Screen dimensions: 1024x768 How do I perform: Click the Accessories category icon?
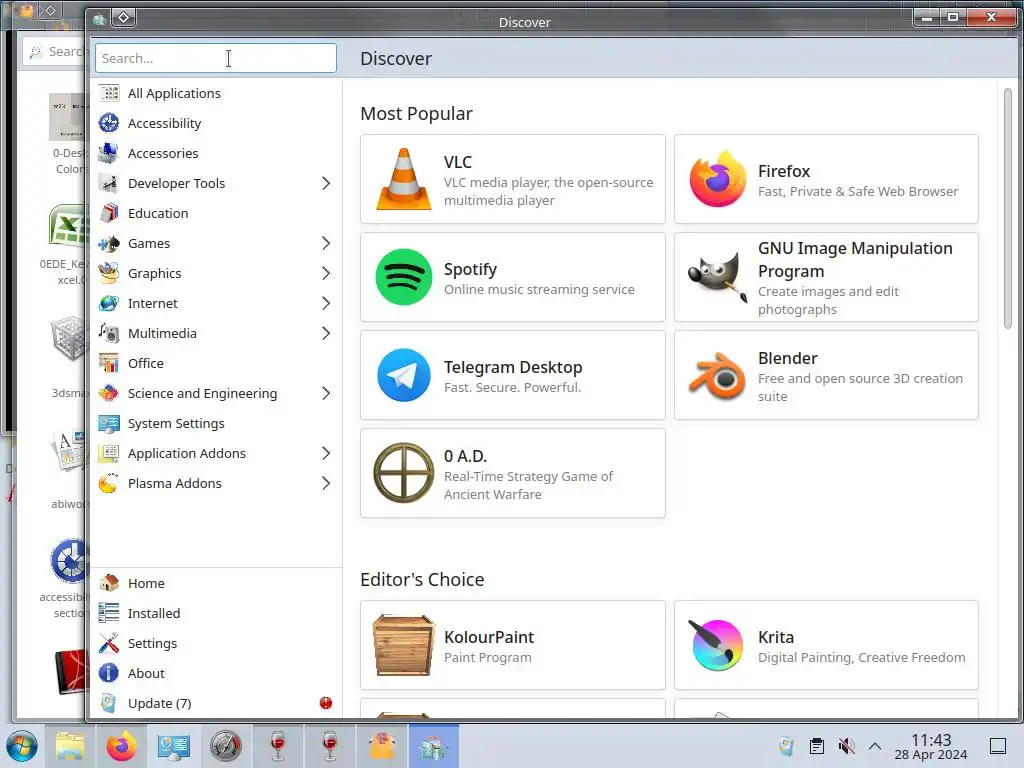point(109,153)
